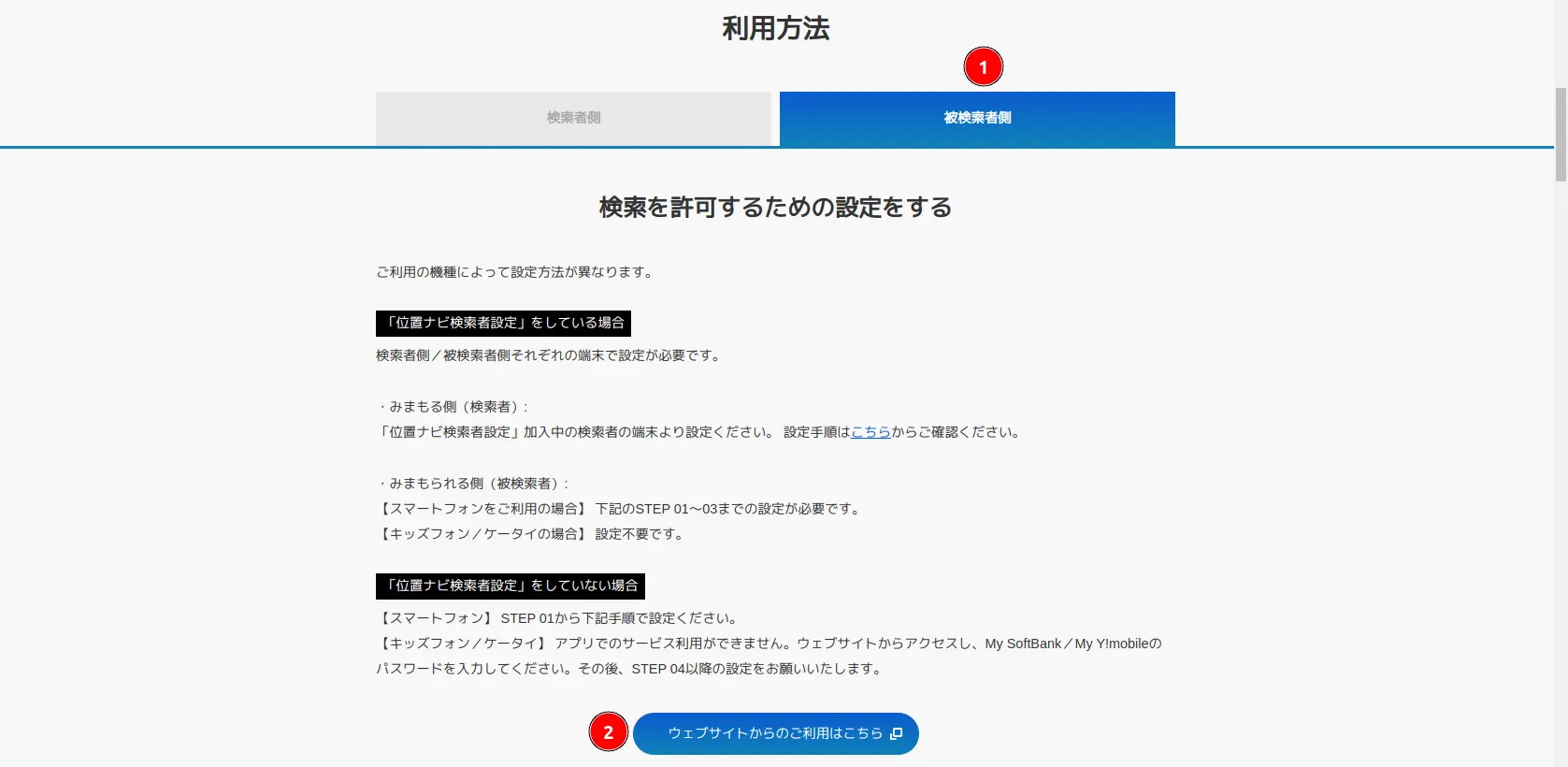
Task: Click the sentence mentioning My SoftBank／My Y!mobile
Action: tap(769, 644)
